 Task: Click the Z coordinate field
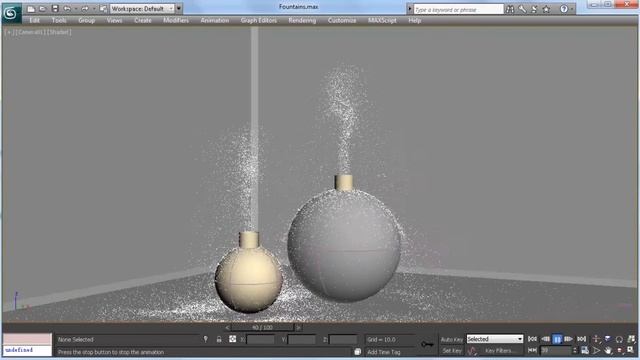[x=343, y=339]
